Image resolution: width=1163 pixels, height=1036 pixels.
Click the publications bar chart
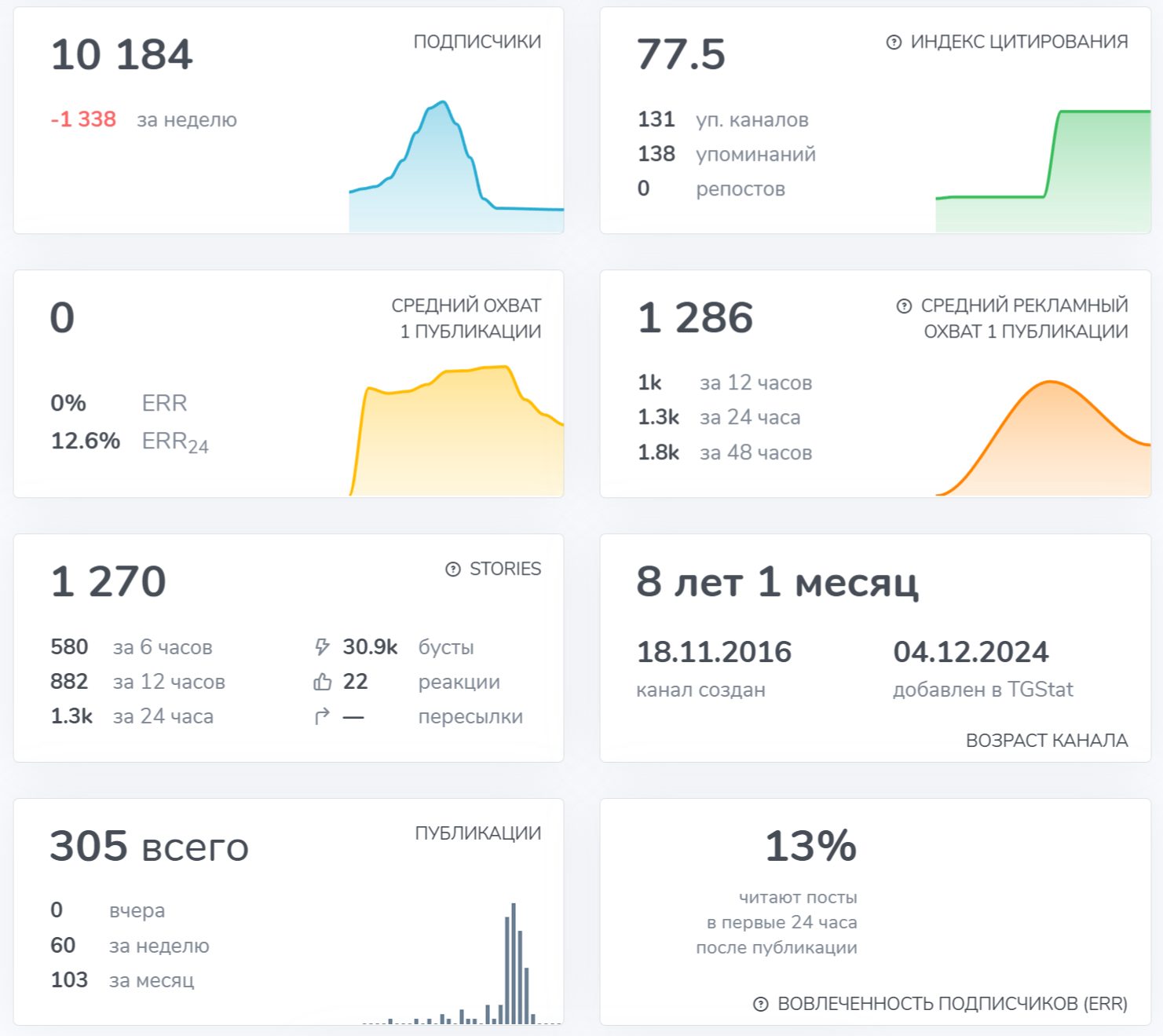[x=462, y=964]
